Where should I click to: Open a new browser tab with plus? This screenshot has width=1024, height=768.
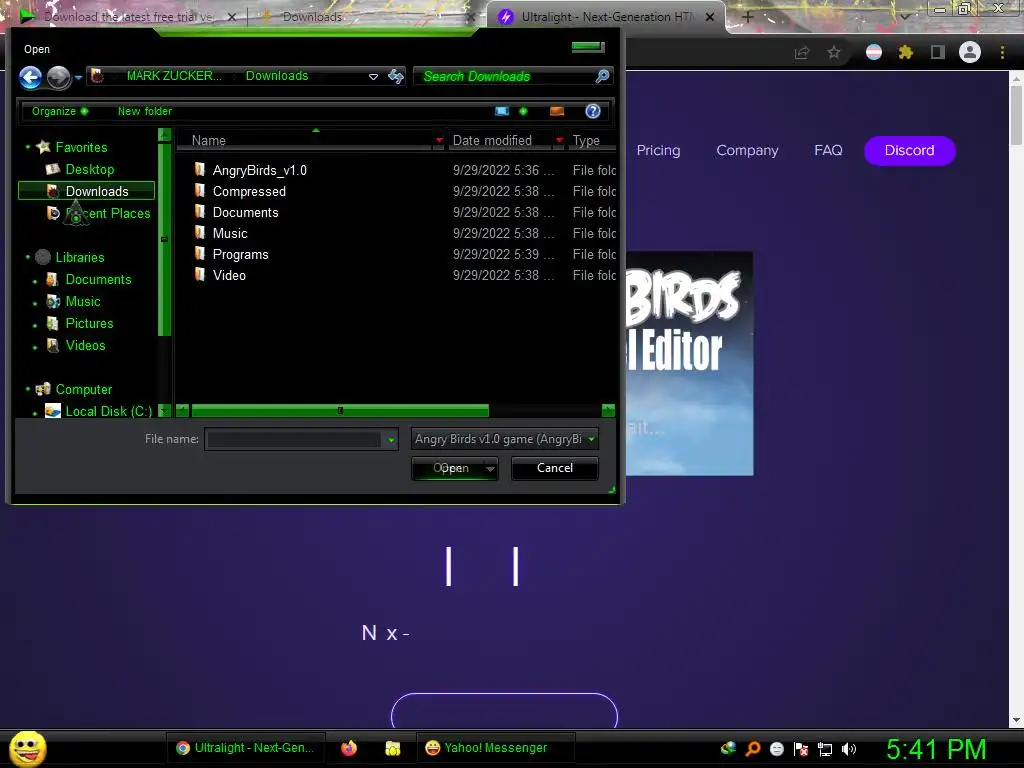click(748, 17)
